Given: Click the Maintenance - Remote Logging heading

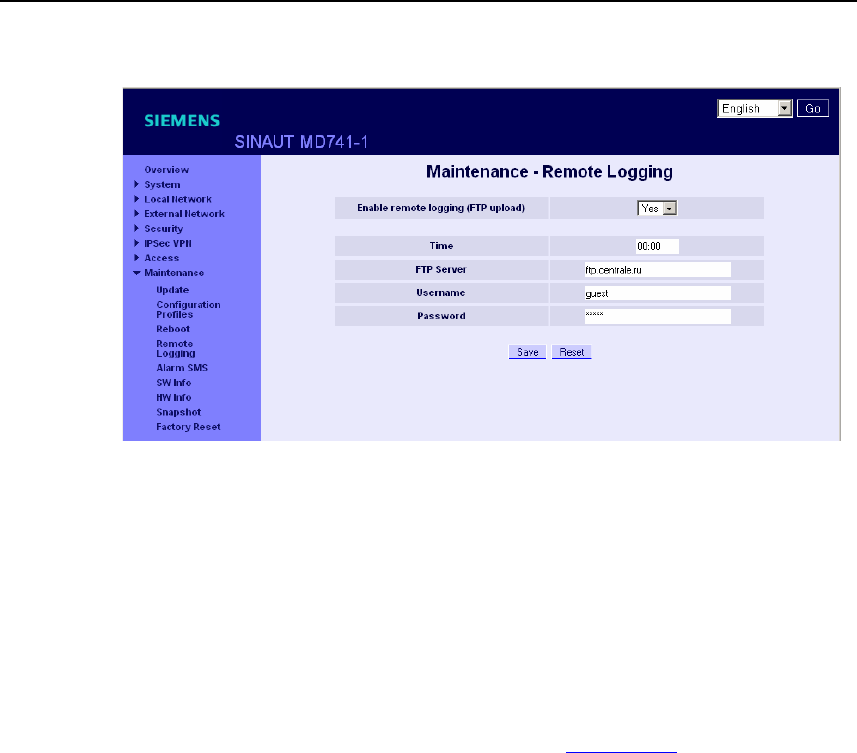Looking at the screenshot, I should point(549,172).
